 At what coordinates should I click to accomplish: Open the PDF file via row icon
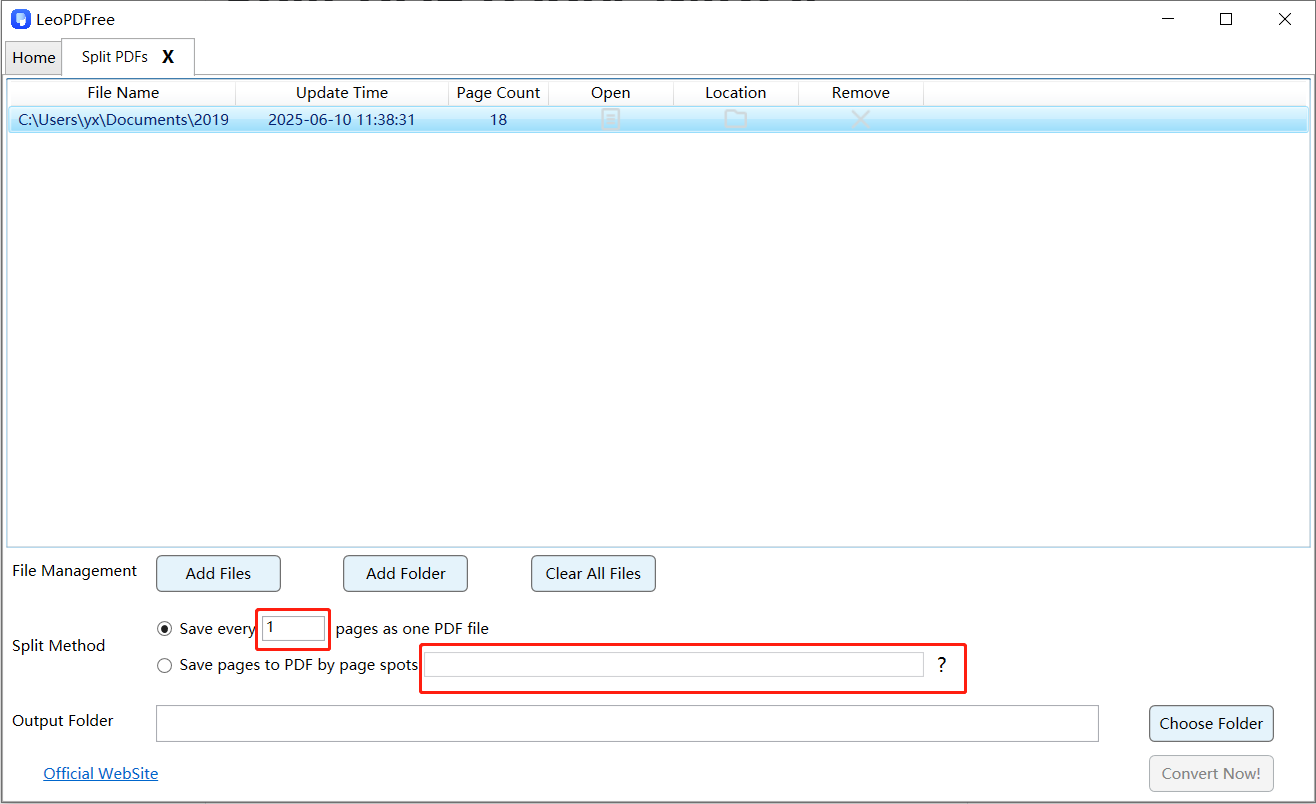coord(610,120)
